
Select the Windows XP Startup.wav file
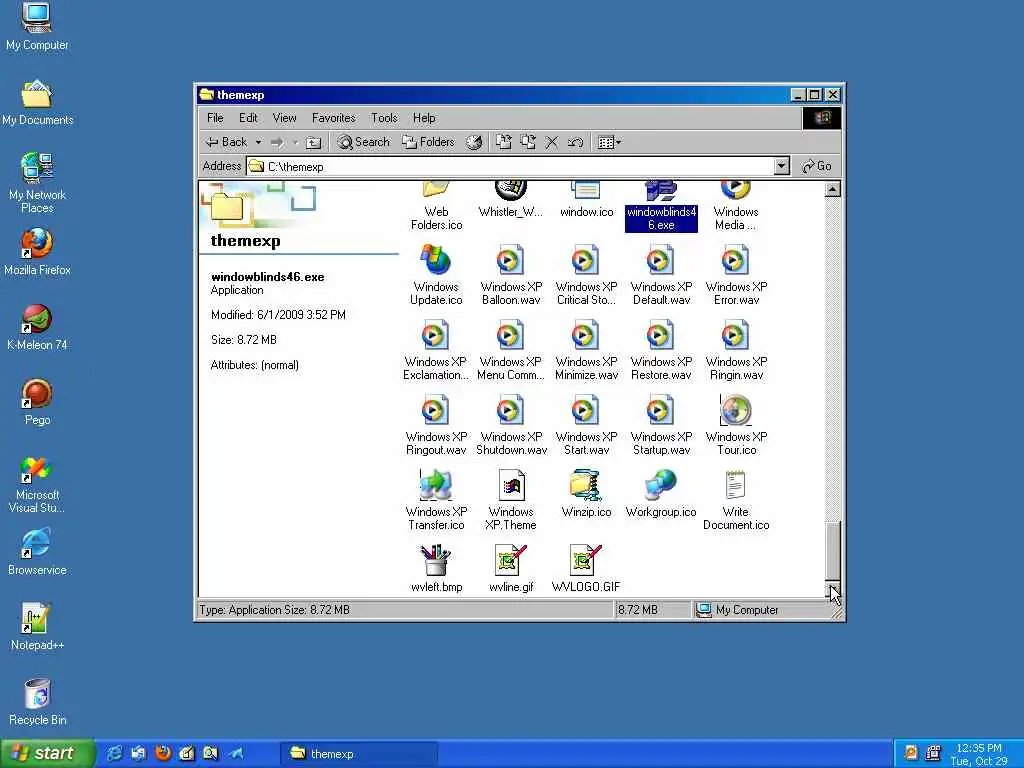tap(661, 425)
